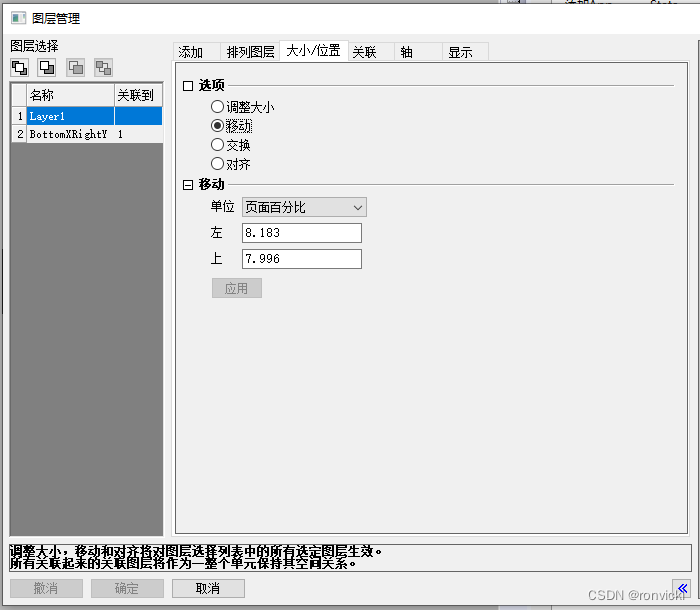Switch to the 关联 tab

point(371,52)
